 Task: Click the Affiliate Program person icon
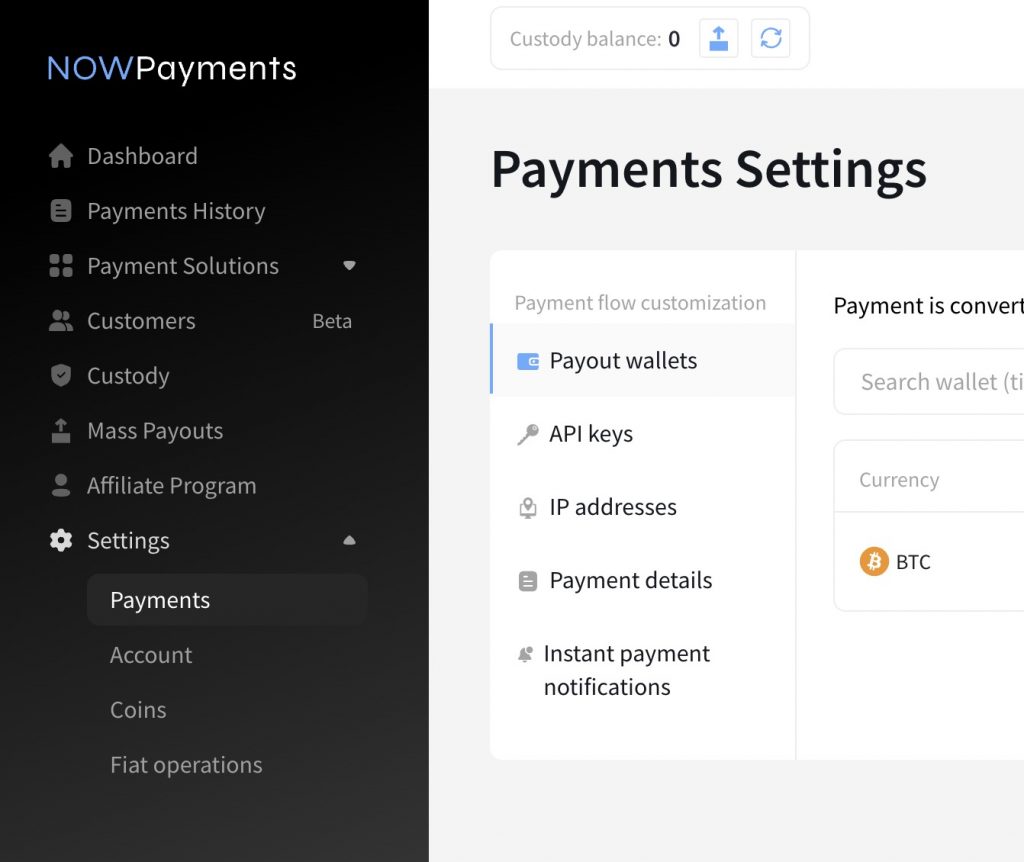(61, 485)
